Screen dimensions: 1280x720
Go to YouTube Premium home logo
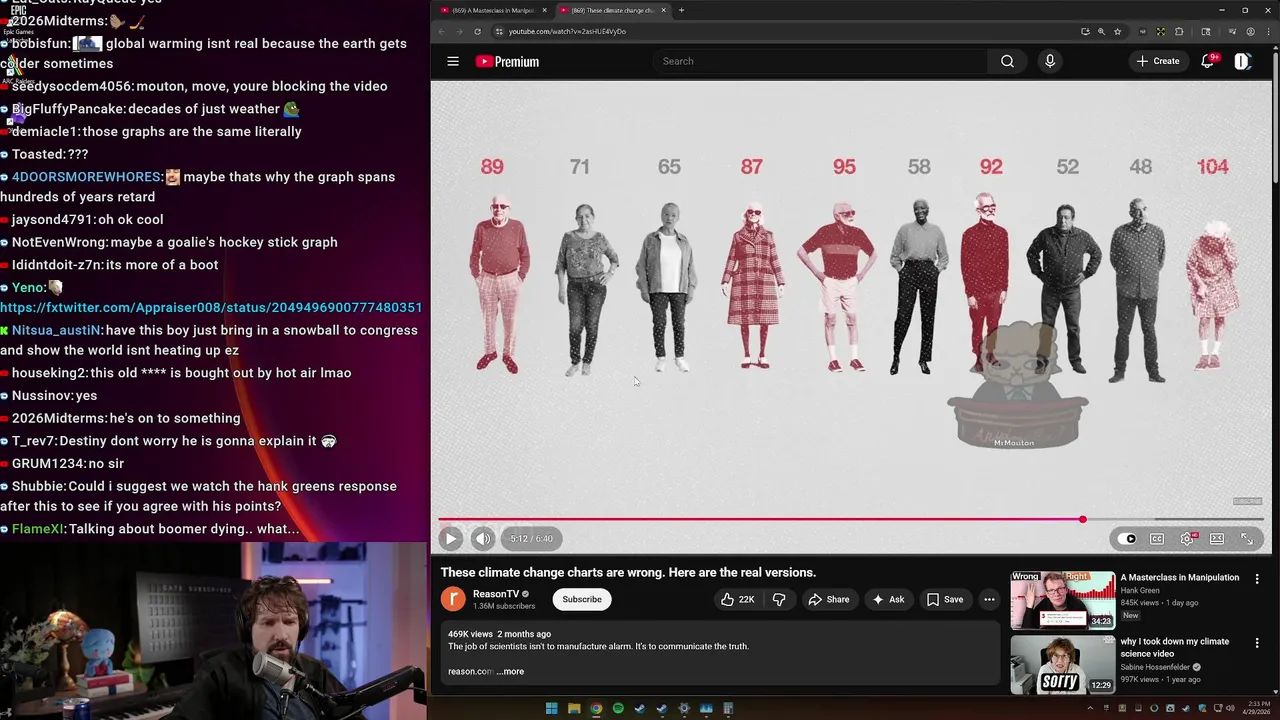[x=507, y=61]
